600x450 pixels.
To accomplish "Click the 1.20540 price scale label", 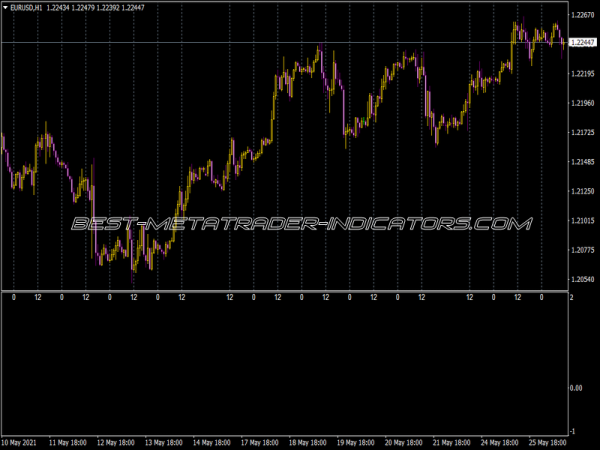I will (x=583, y=279).
